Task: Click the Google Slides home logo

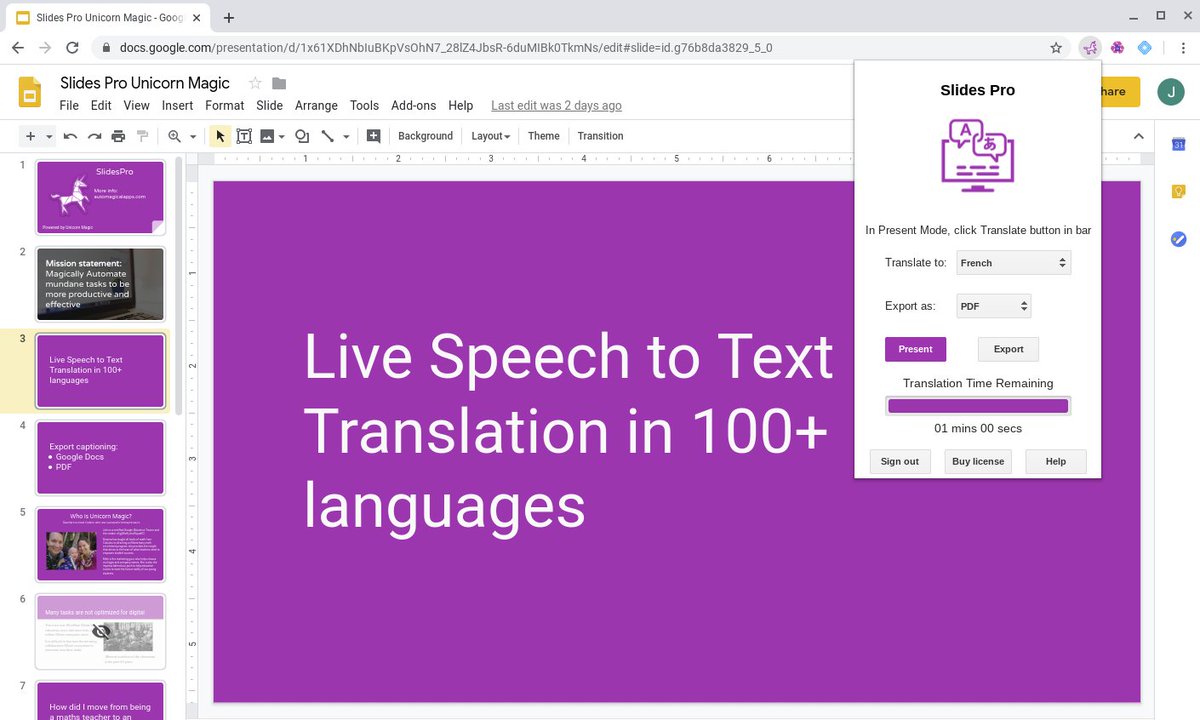Action: click(30, 92)
